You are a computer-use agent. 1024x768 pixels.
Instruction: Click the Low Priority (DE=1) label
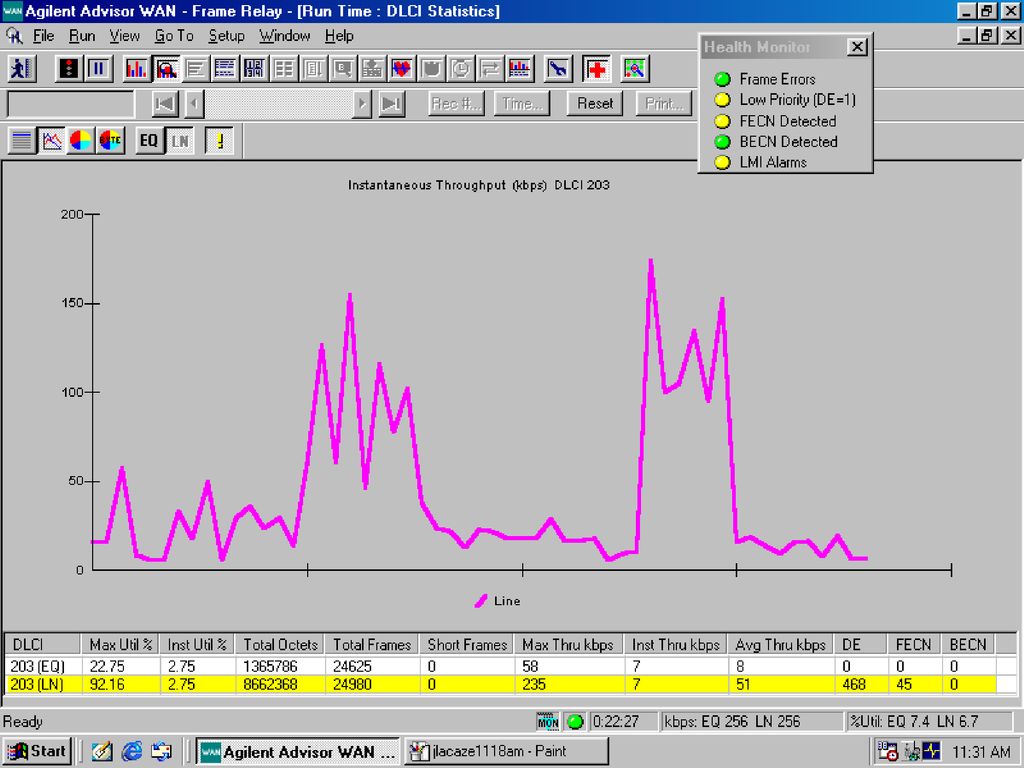(x=797, y=100)
